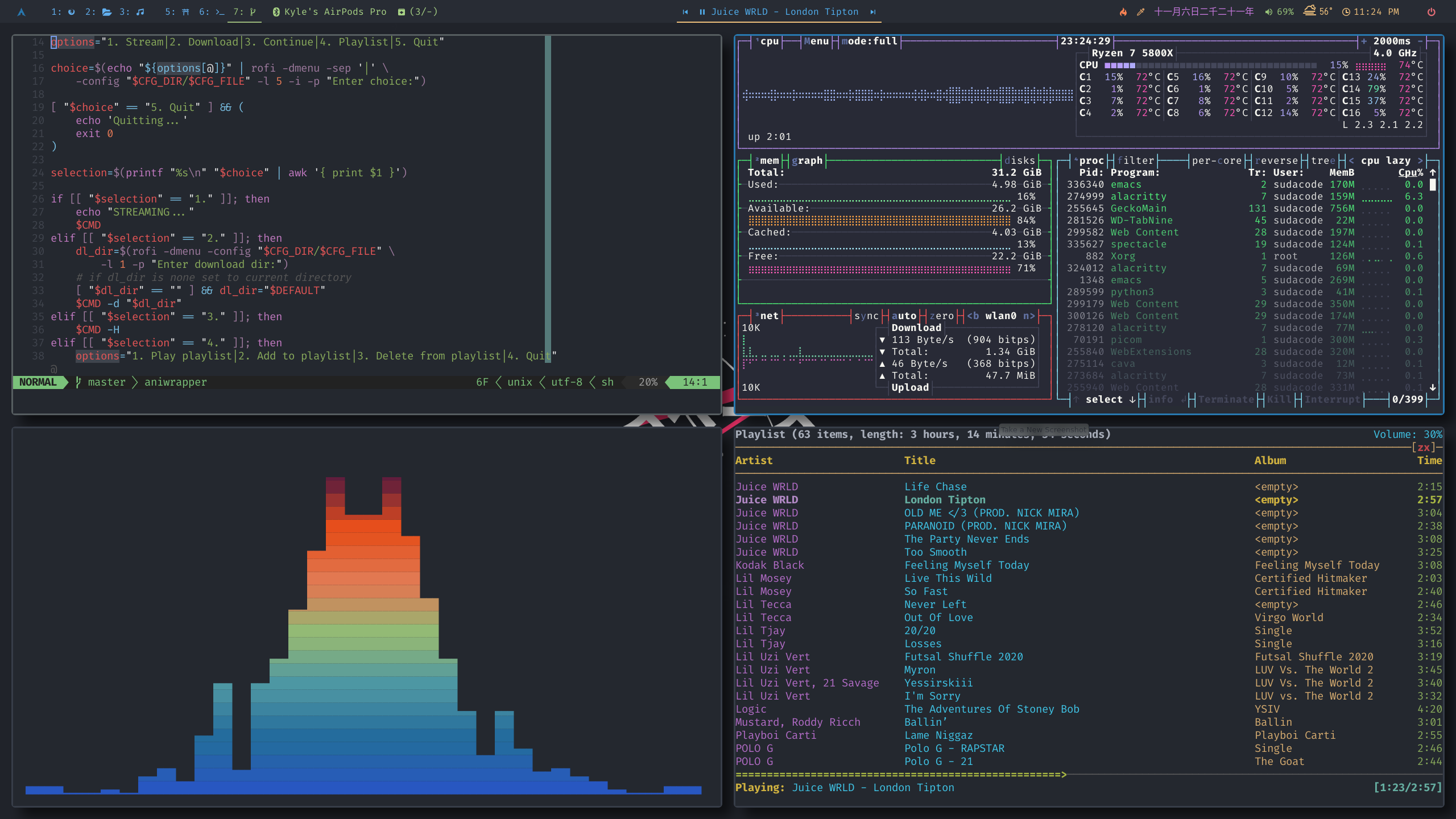Image resolution: width=1456 pixels, height=819 pixels.
Task: Switch proc sort column right arrow
Action: pos(1420,160)
